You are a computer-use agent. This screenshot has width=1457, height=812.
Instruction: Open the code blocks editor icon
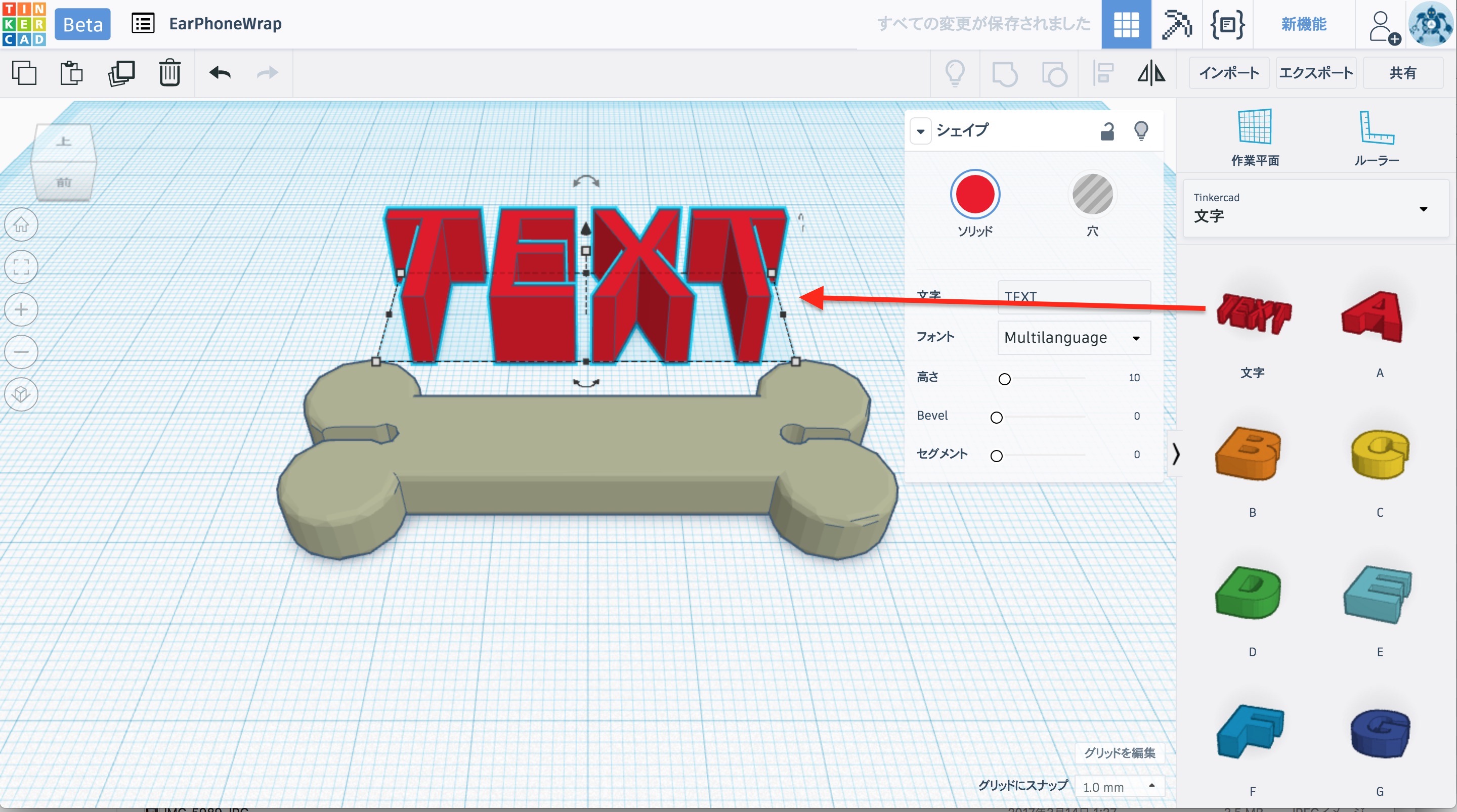pos(1227,24)
